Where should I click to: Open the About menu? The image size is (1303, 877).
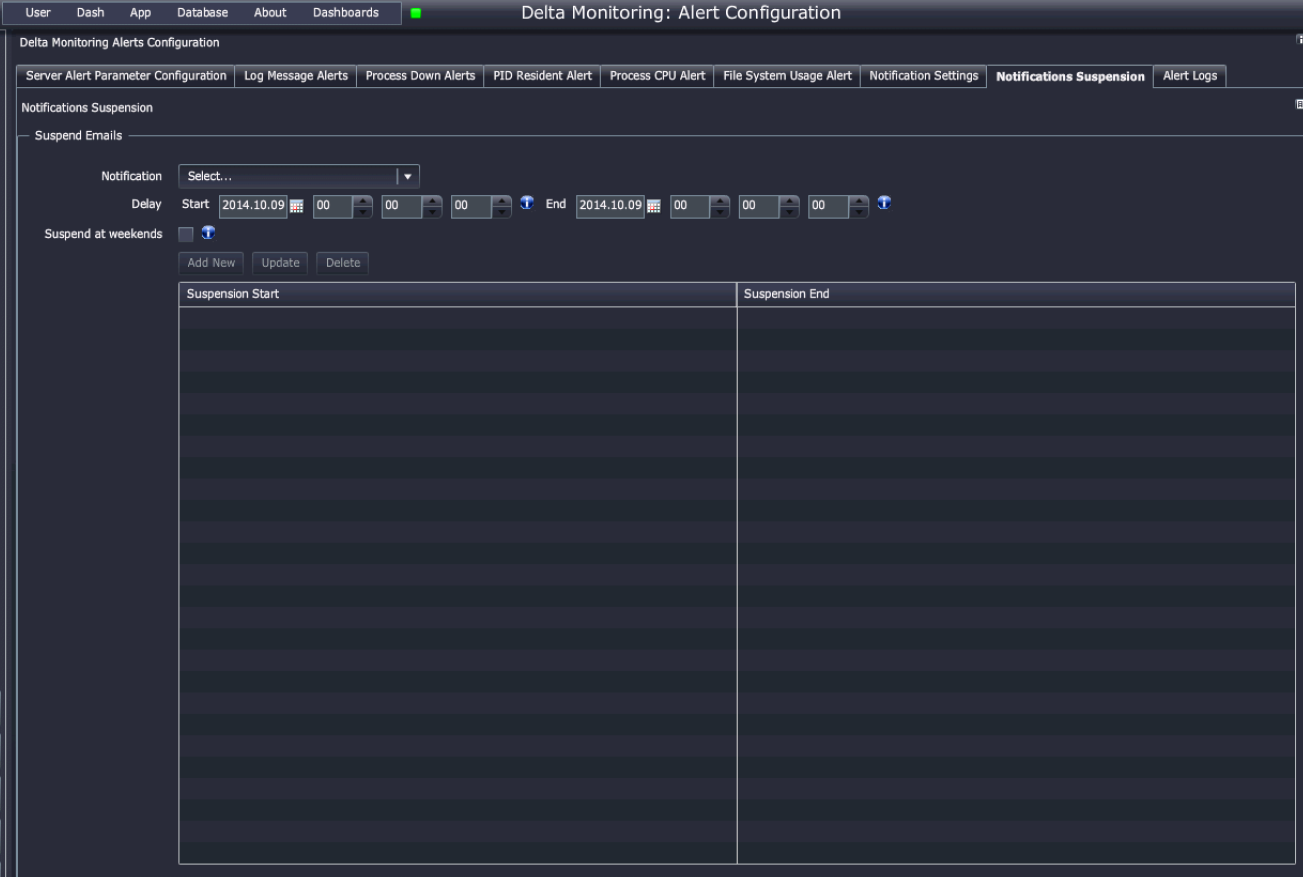(x=270, y=13)
